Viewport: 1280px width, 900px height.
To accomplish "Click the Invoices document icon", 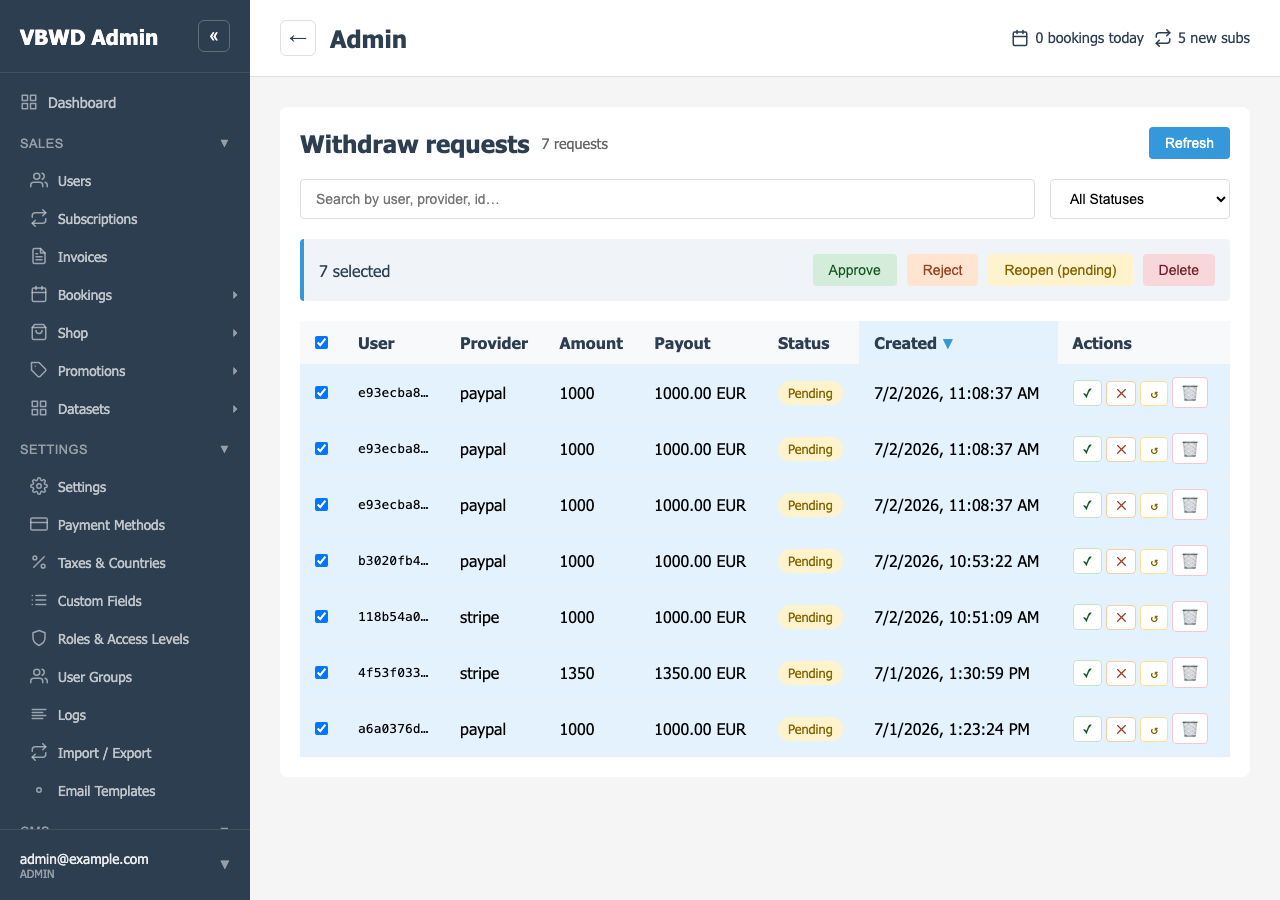I will [x=39, y=256].
